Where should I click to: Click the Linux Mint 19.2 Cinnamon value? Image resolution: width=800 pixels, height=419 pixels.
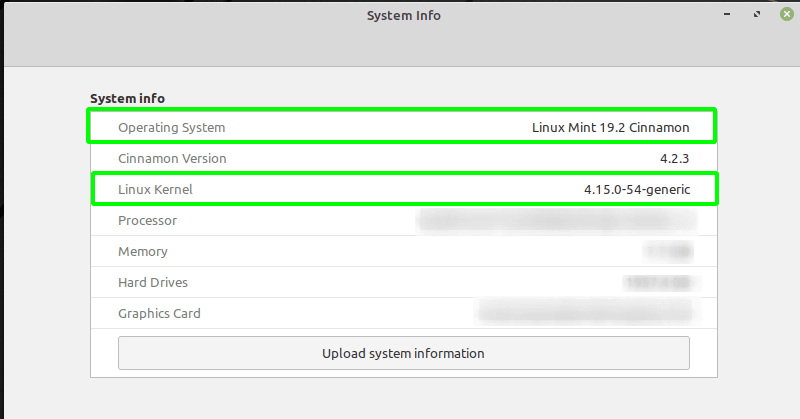[x=610, y=127]
